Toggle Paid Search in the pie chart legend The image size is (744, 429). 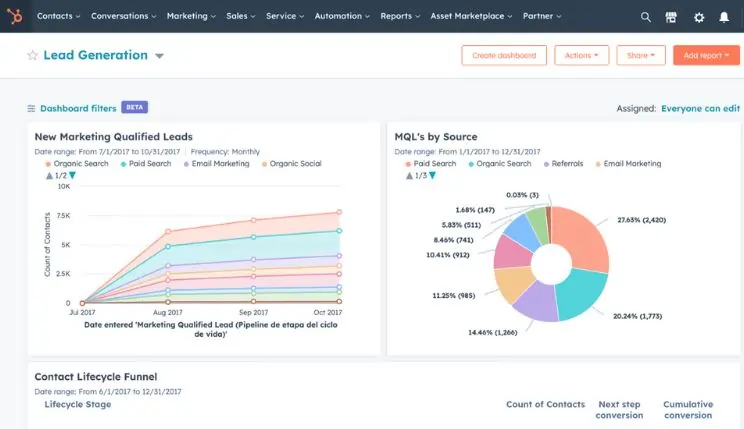430,164
